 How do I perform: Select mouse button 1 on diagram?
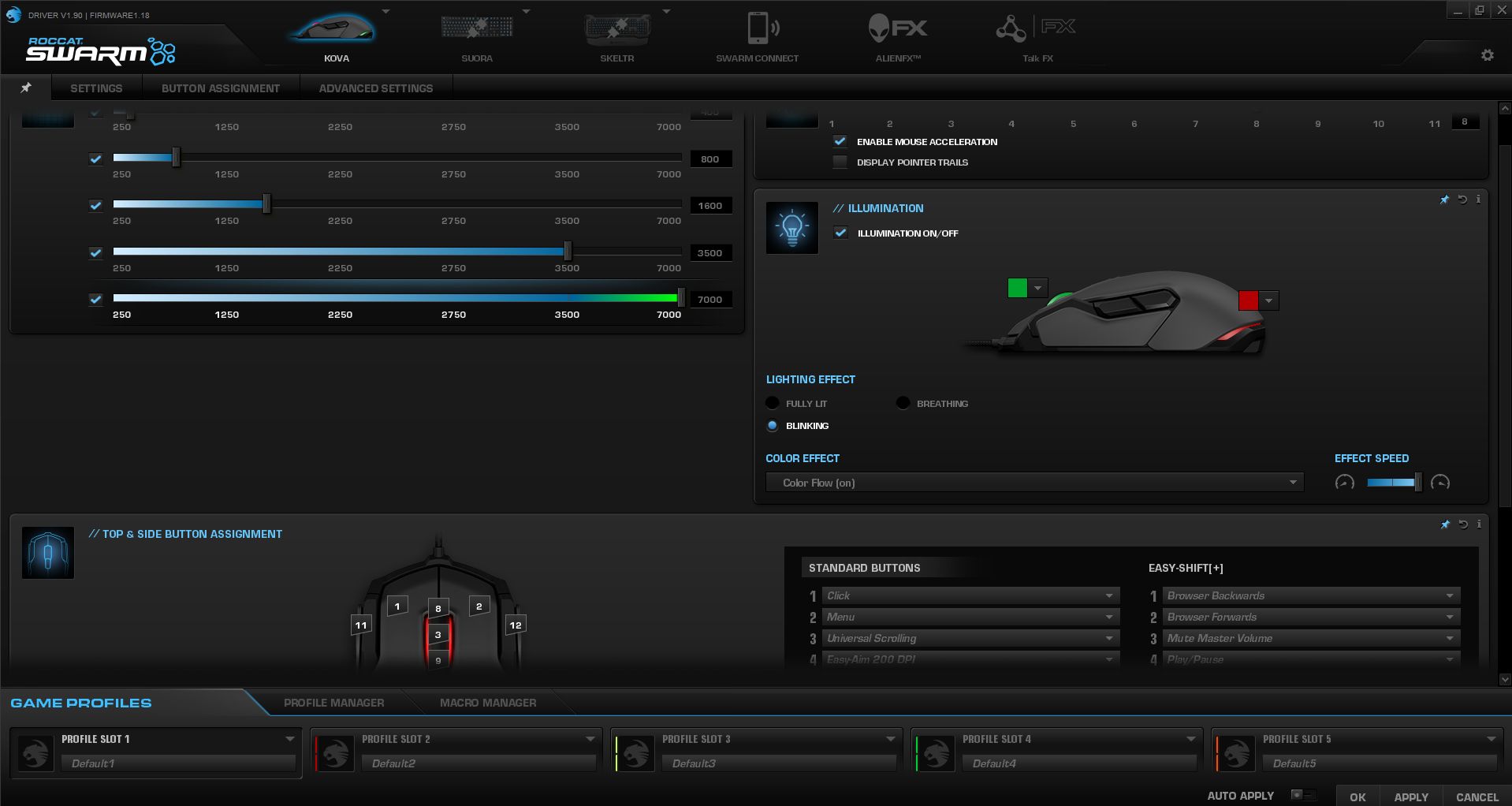[397, 606]
